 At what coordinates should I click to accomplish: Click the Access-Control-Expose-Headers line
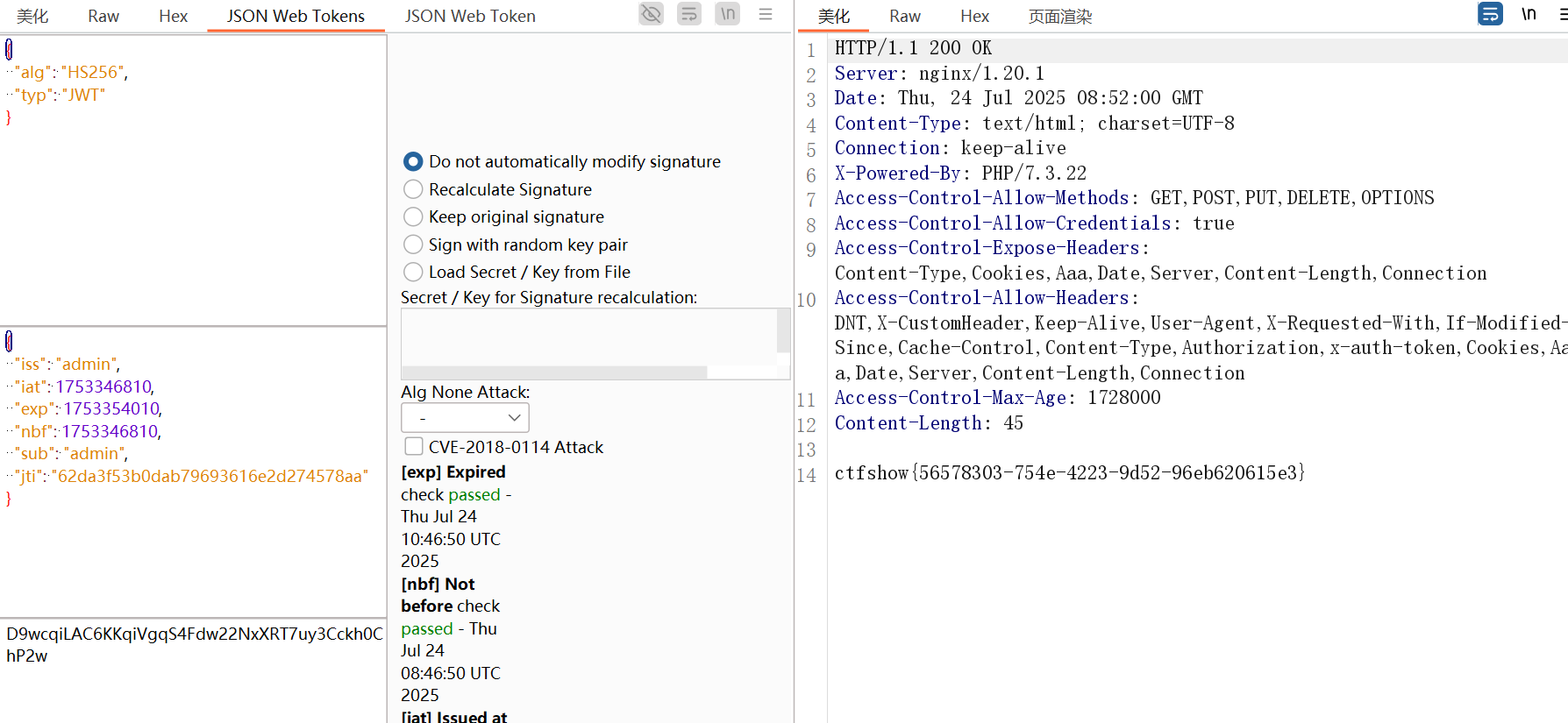tap(991, 248)
